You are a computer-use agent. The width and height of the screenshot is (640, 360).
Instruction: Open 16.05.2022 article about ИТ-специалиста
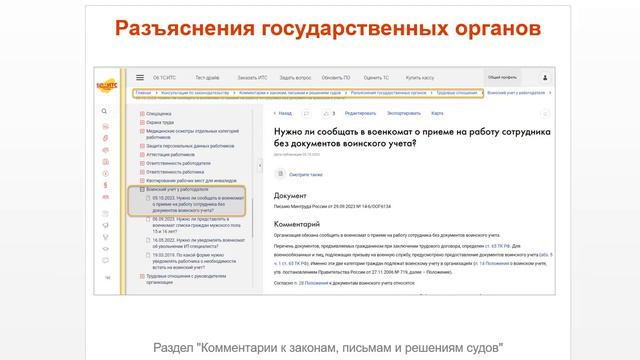(199, 243)
